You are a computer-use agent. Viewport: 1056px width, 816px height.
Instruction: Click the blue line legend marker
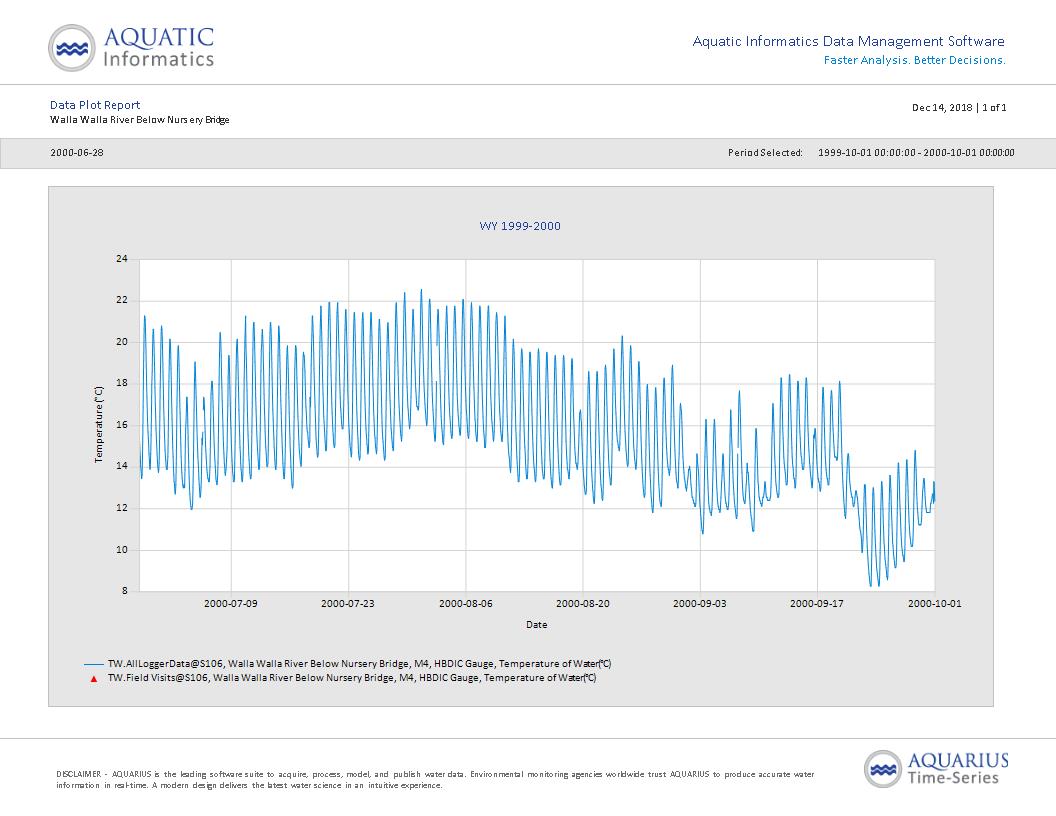click(x=94, y=664)
